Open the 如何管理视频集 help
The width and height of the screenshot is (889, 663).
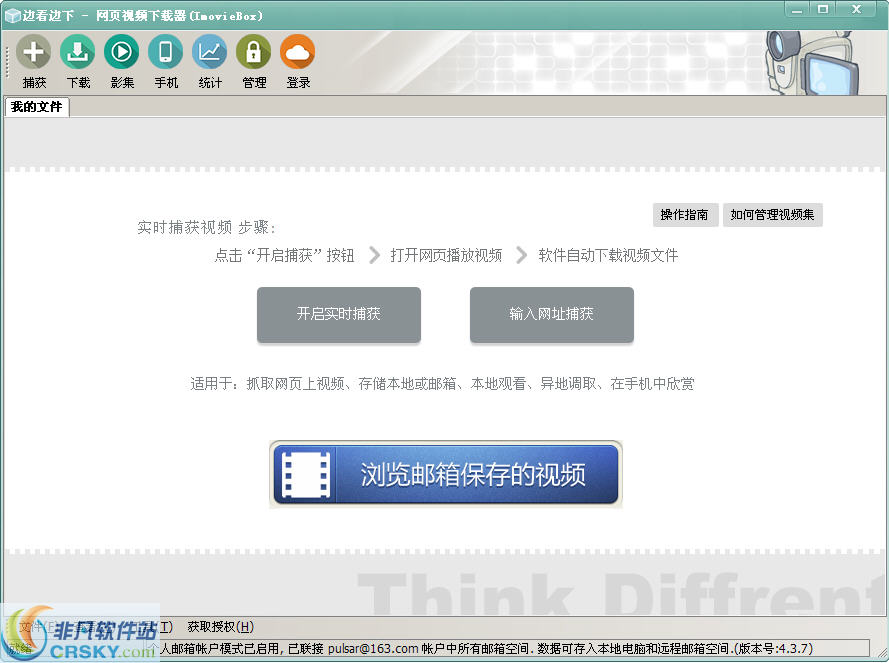coord(773,214)
